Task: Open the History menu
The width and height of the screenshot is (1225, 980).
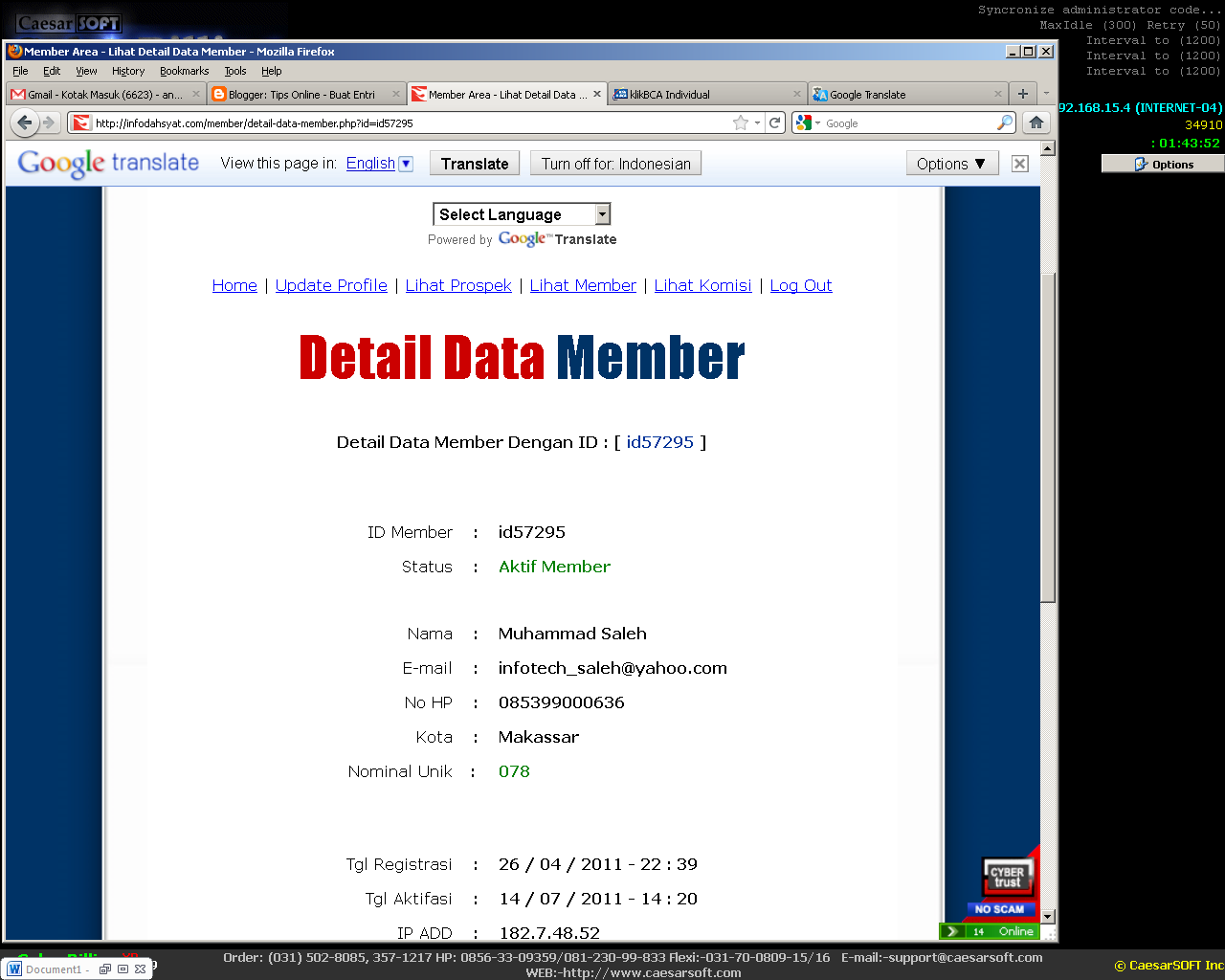Action: 128,71
